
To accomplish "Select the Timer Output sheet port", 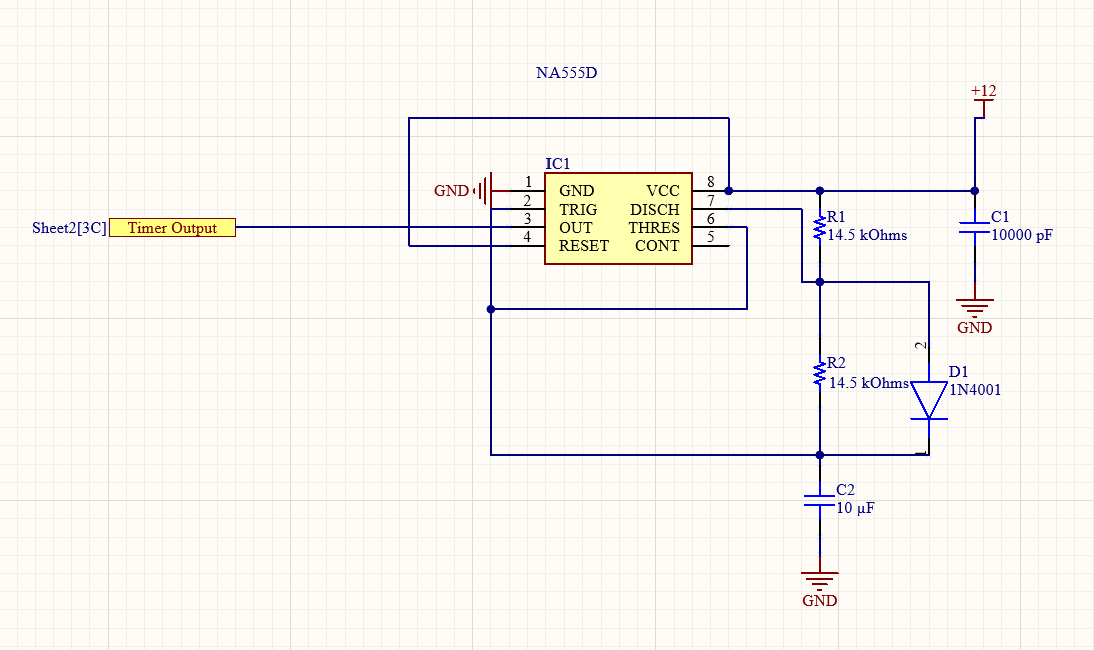I will [172, 227].
